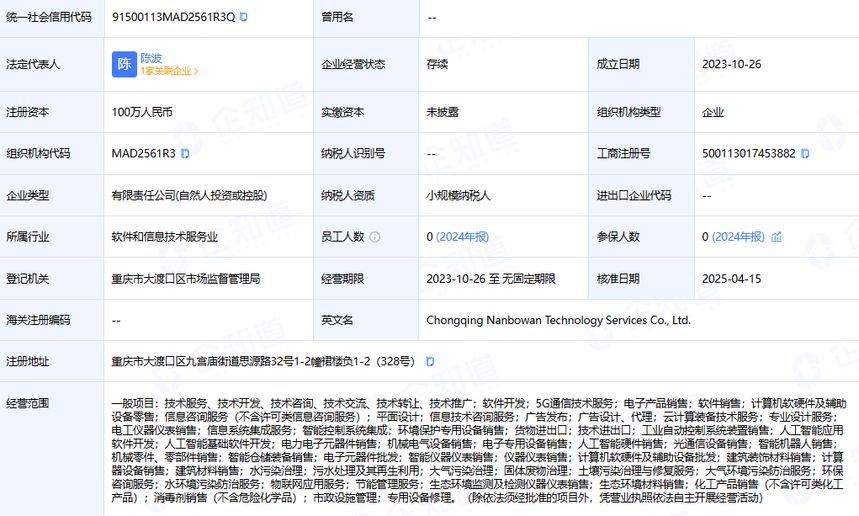Open employee count info tooltip icon

coord(375,237)
